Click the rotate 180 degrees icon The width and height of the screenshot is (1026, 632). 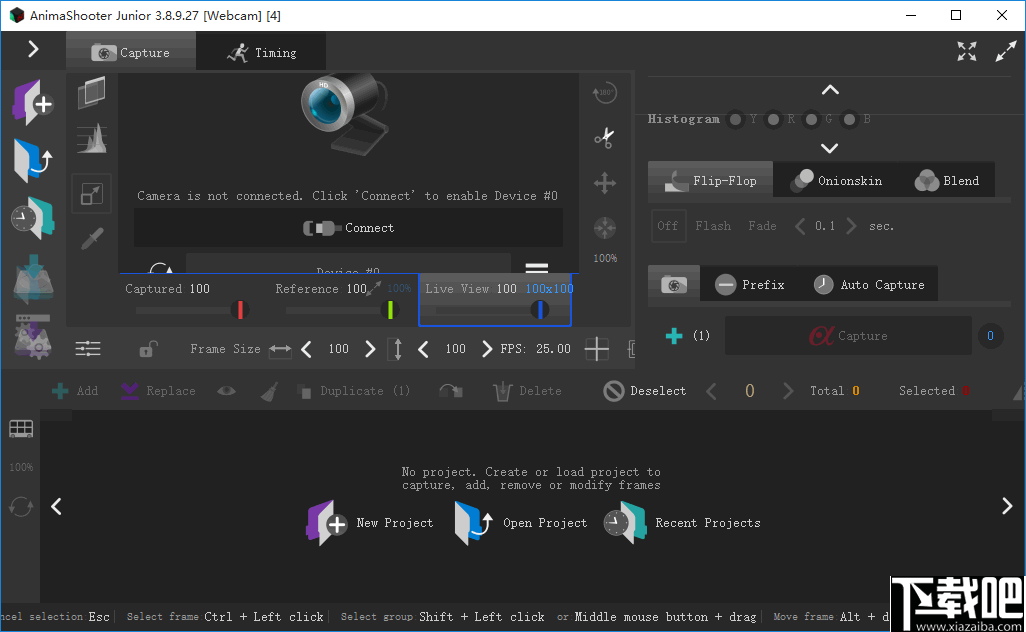pyautogui.click(x=605, y=93)
